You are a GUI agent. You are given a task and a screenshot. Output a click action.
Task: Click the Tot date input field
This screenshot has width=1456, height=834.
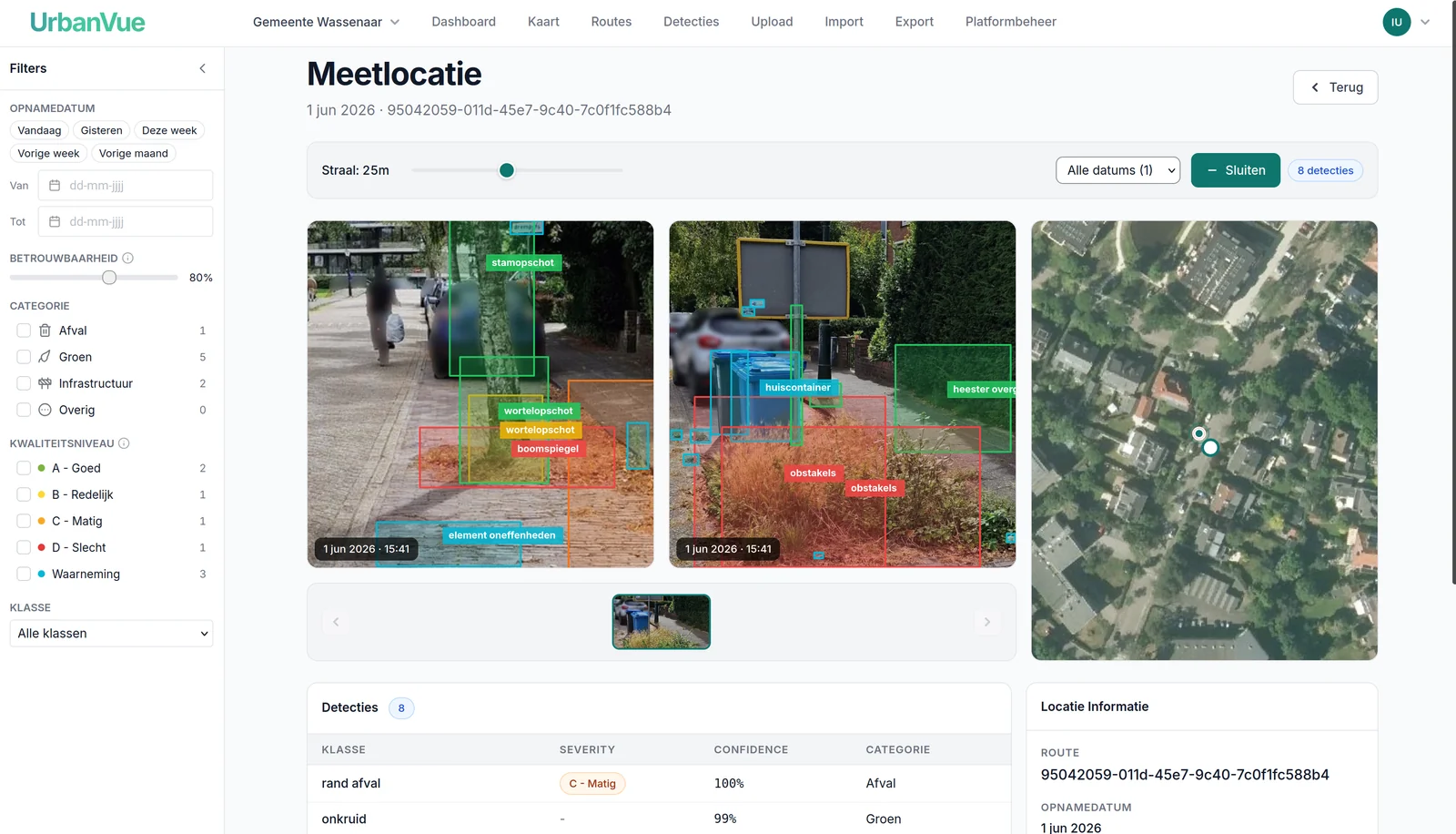[x=126, y=221]
